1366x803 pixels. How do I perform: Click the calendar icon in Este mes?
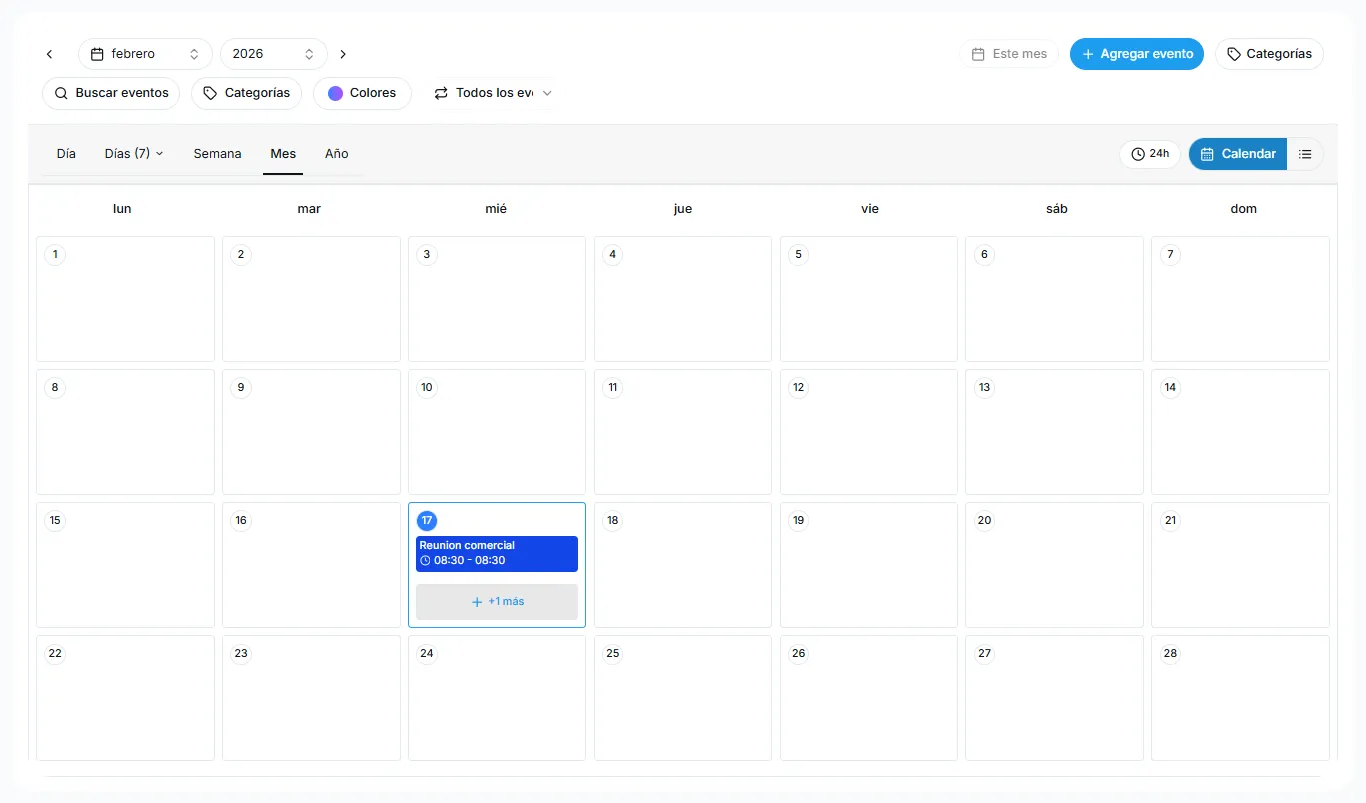[979, 54]
